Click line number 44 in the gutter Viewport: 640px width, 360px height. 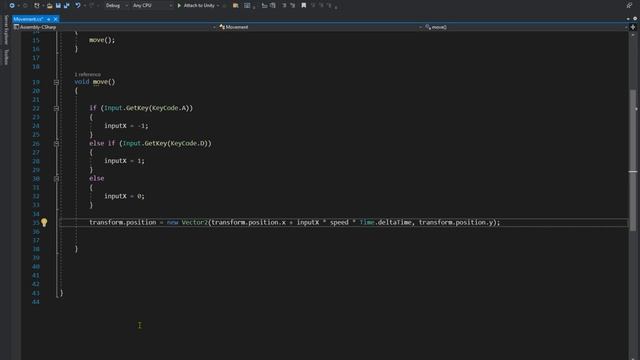click(36, 302)
